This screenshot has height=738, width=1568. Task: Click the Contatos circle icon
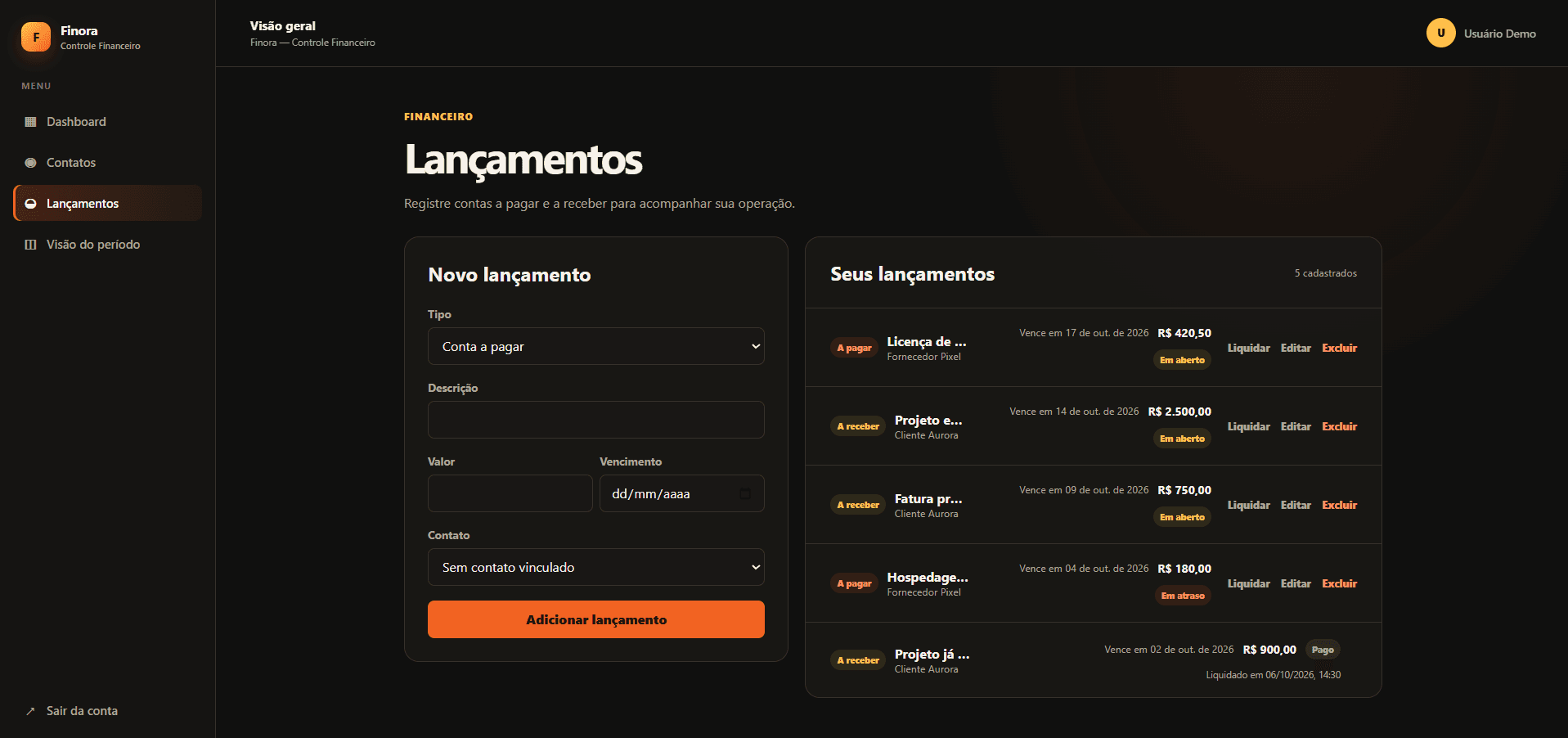point(30,163)
